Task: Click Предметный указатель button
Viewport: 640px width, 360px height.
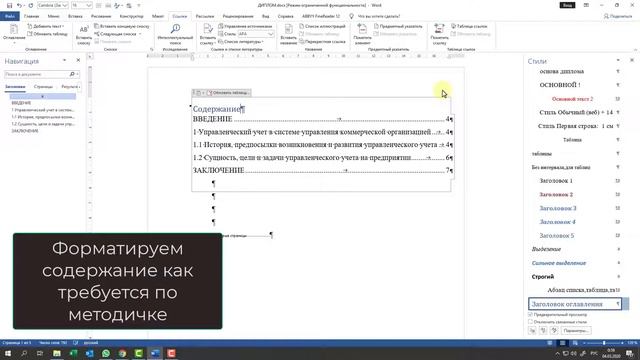Action: coord(398,26)
